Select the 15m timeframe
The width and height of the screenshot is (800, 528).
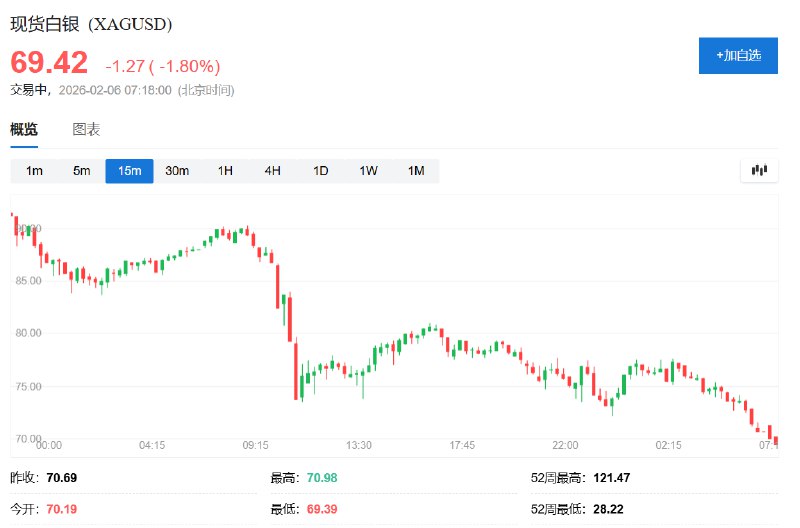tap(129, 171)
